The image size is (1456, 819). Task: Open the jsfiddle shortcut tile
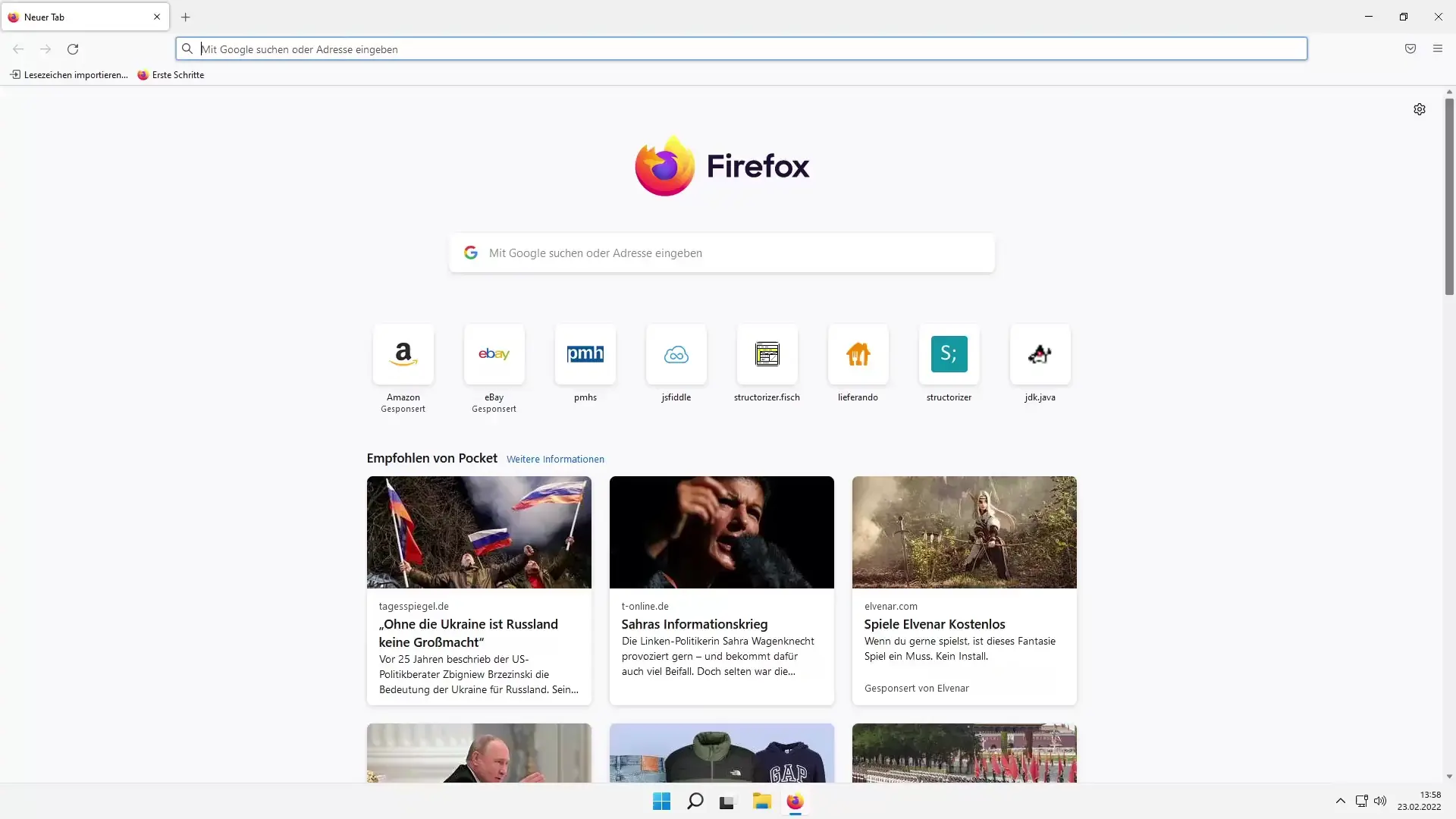pyautogui.click(x=676, y=355)
